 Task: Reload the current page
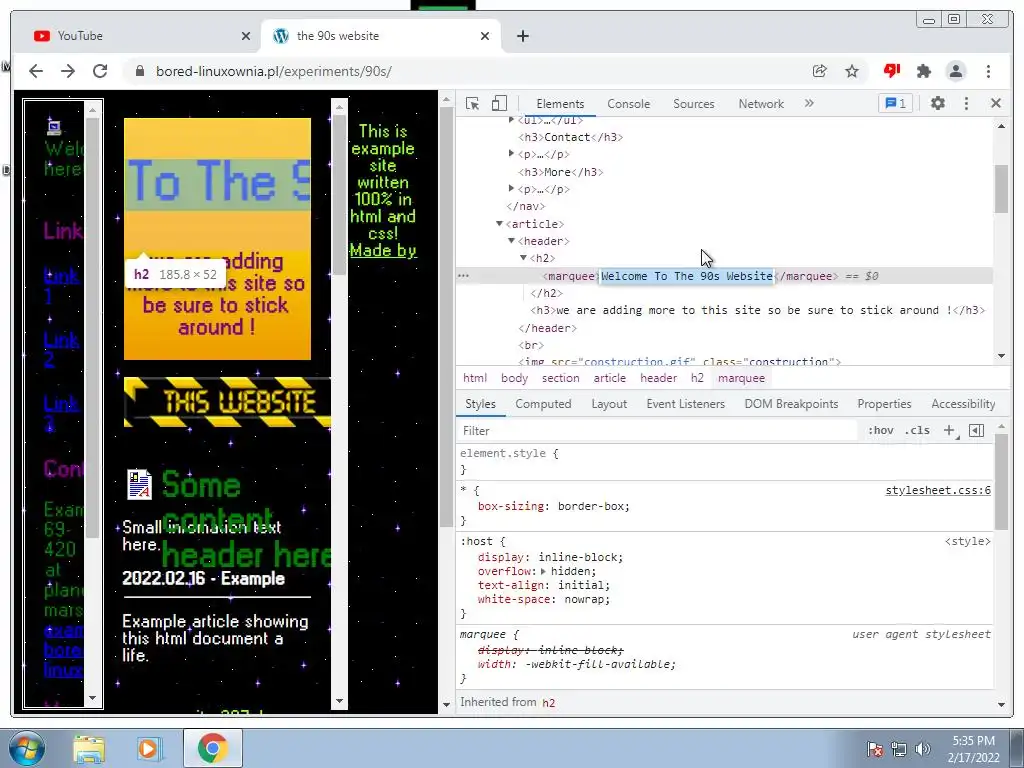pyautogui.click(x=100, y=71)
